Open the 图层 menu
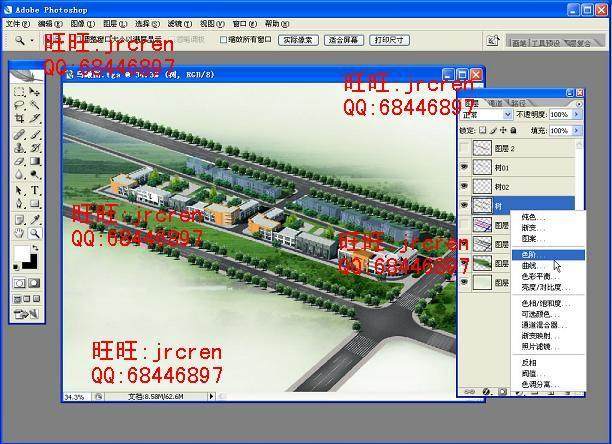The width and height of the screenshot is (612, 444). click(115, 23)
